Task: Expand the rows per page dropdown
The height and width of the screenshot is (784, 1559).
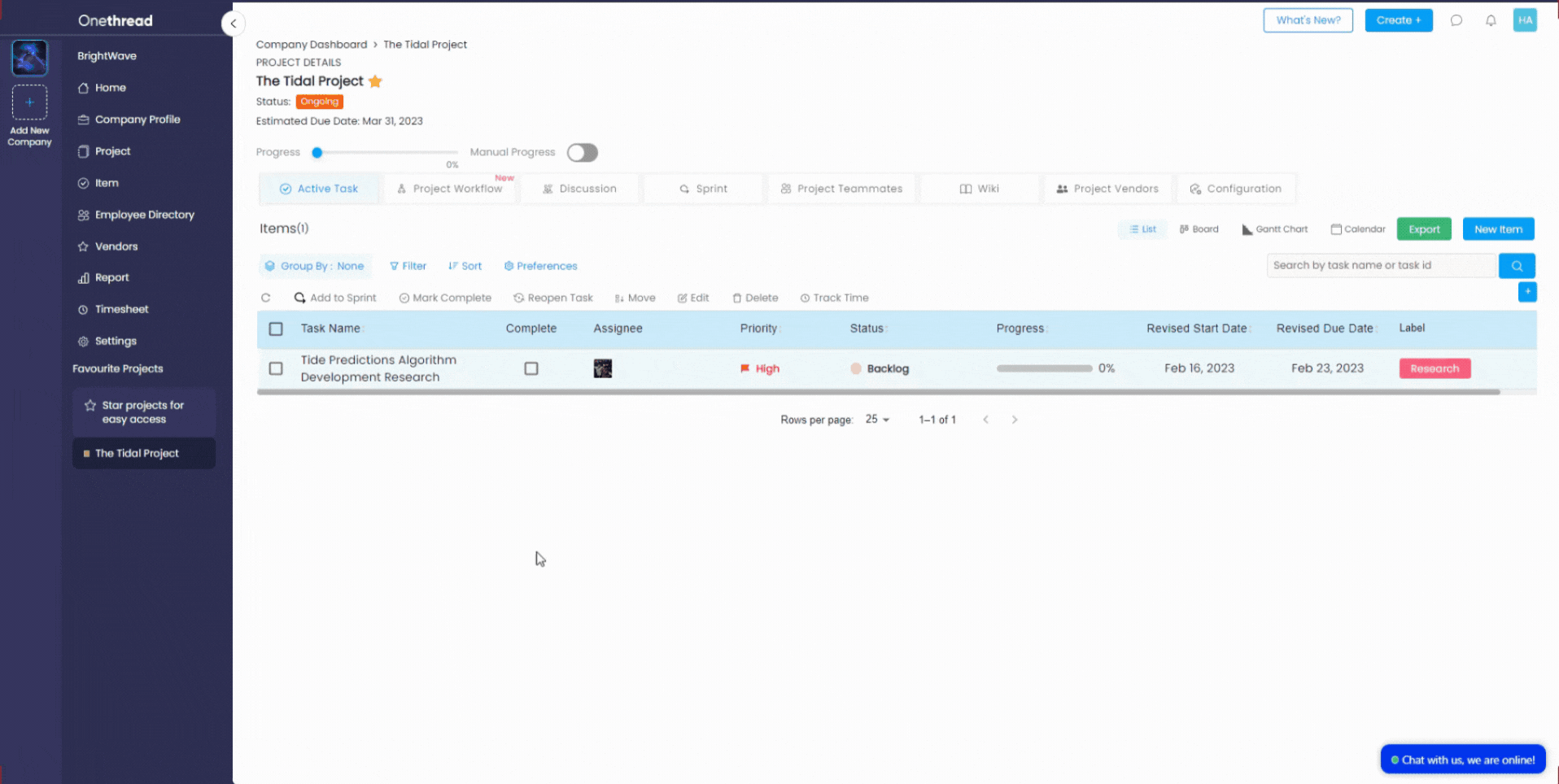Action: pyautogui.click(x=877, y=420)
